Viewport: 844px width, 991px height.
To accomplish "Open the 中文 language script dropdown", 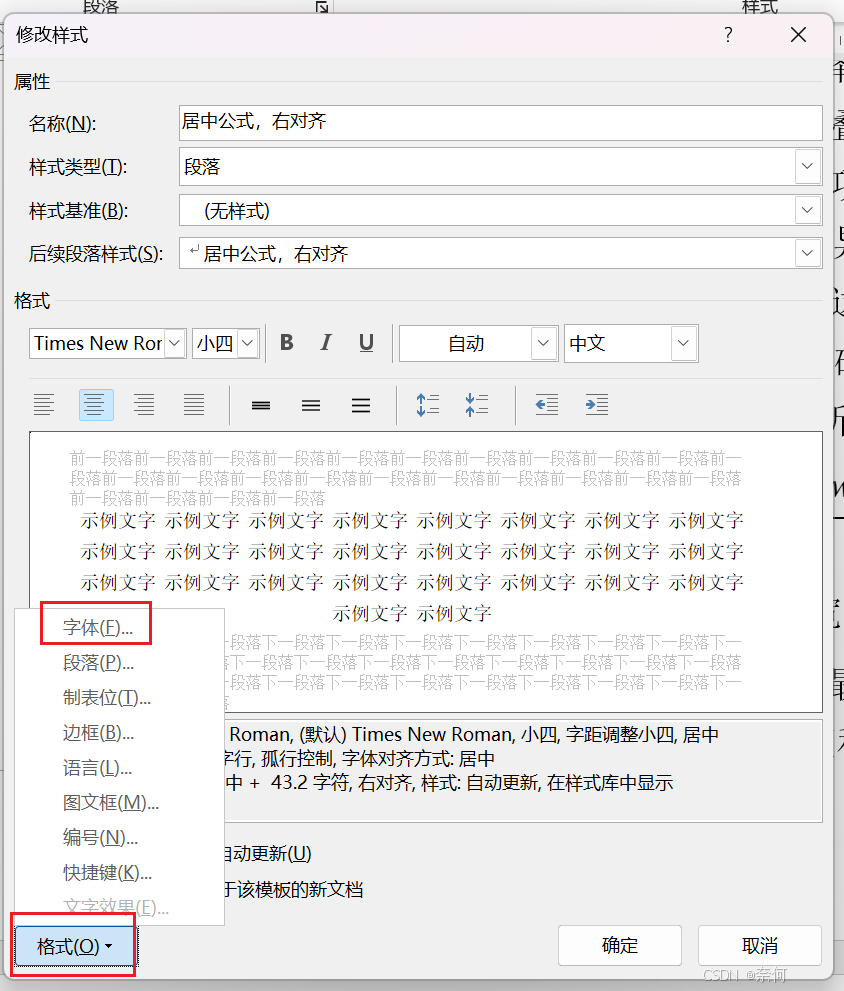I will click(683, 343).
